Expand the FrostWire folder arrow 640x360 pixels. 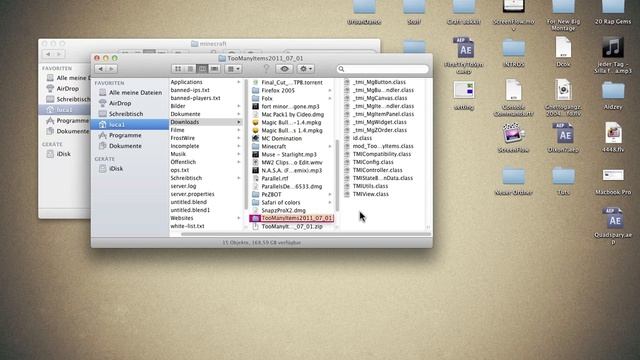point(239,138)
